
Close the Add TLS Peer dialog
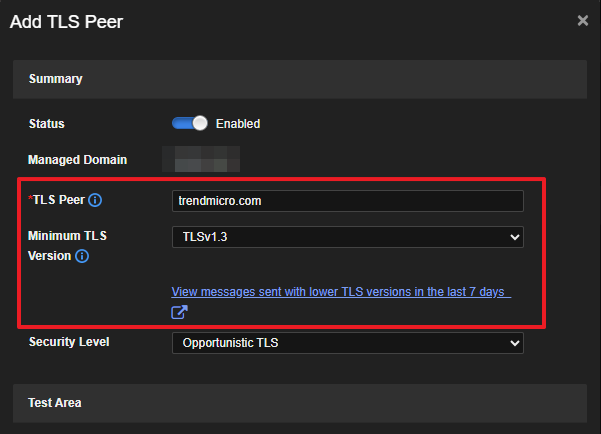coord(583,20)
